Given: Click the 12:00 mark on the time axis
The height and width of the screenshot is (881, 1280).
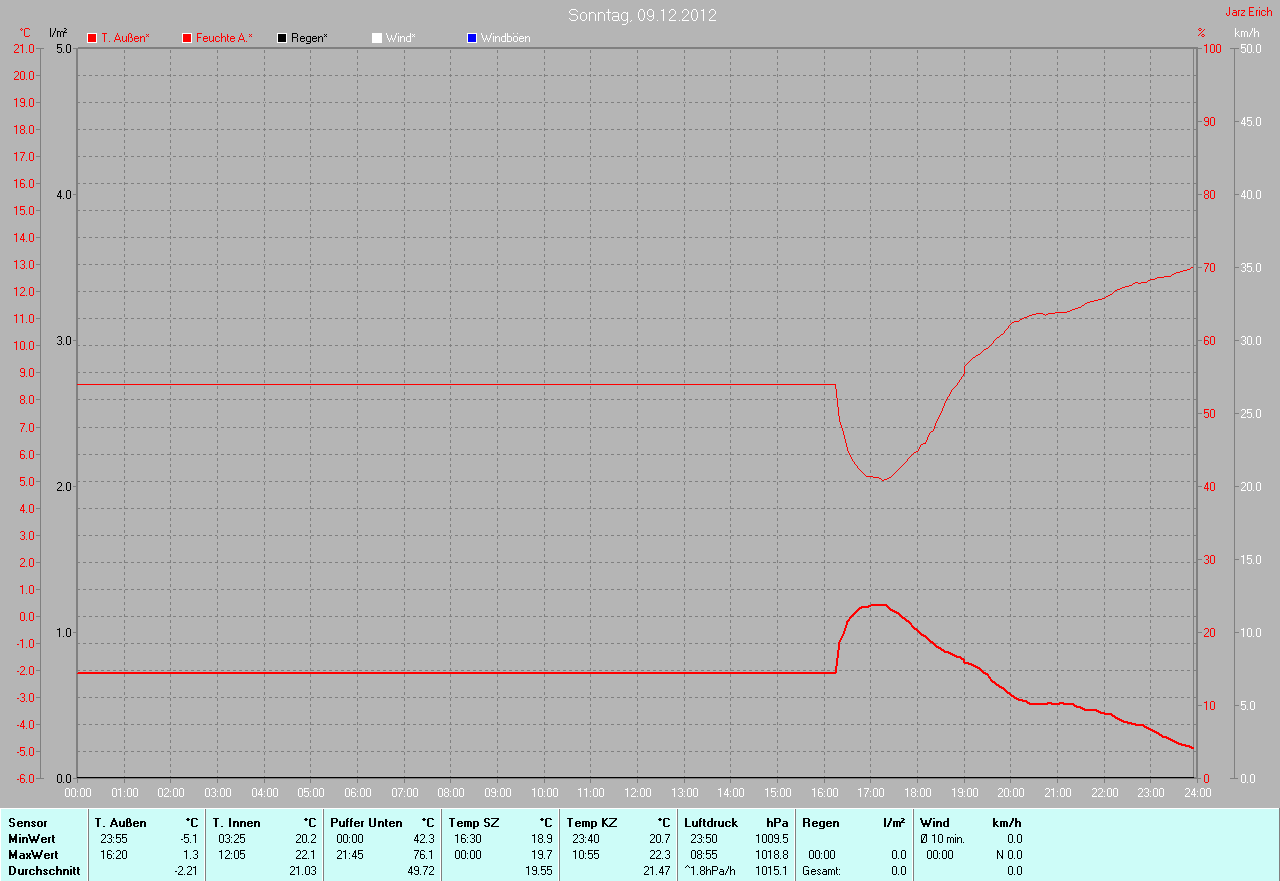Looking at the screenshot, I should click(x=637, y=793).
